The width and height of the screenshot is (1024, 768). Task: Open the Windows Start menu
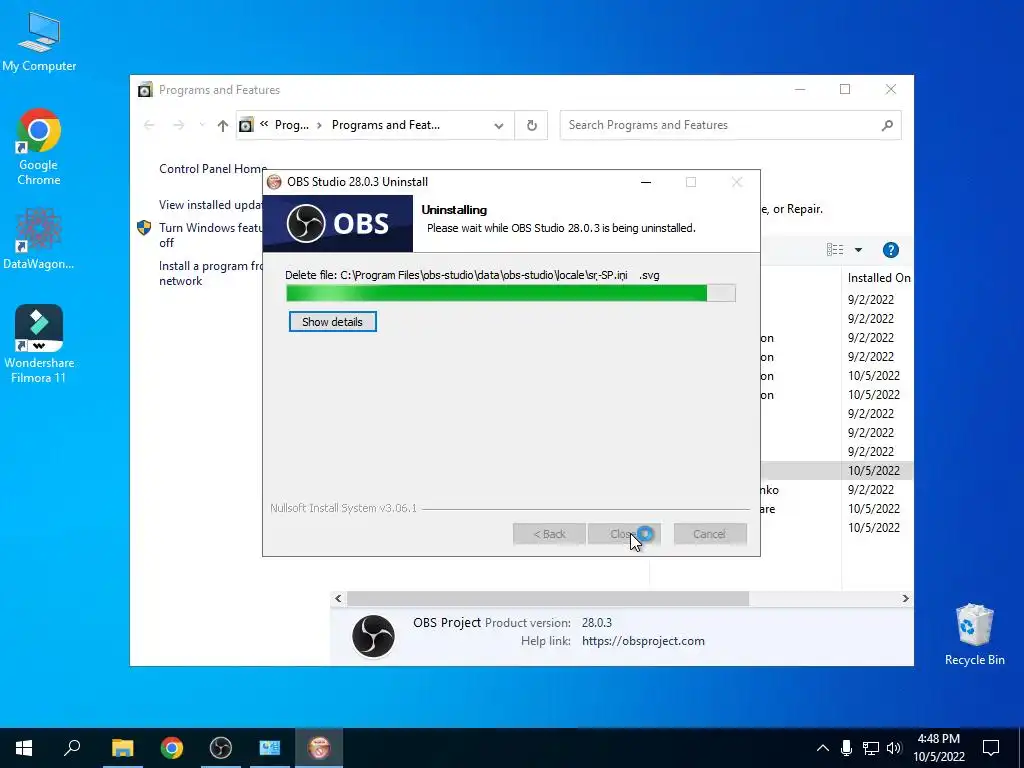pos(24,748)
